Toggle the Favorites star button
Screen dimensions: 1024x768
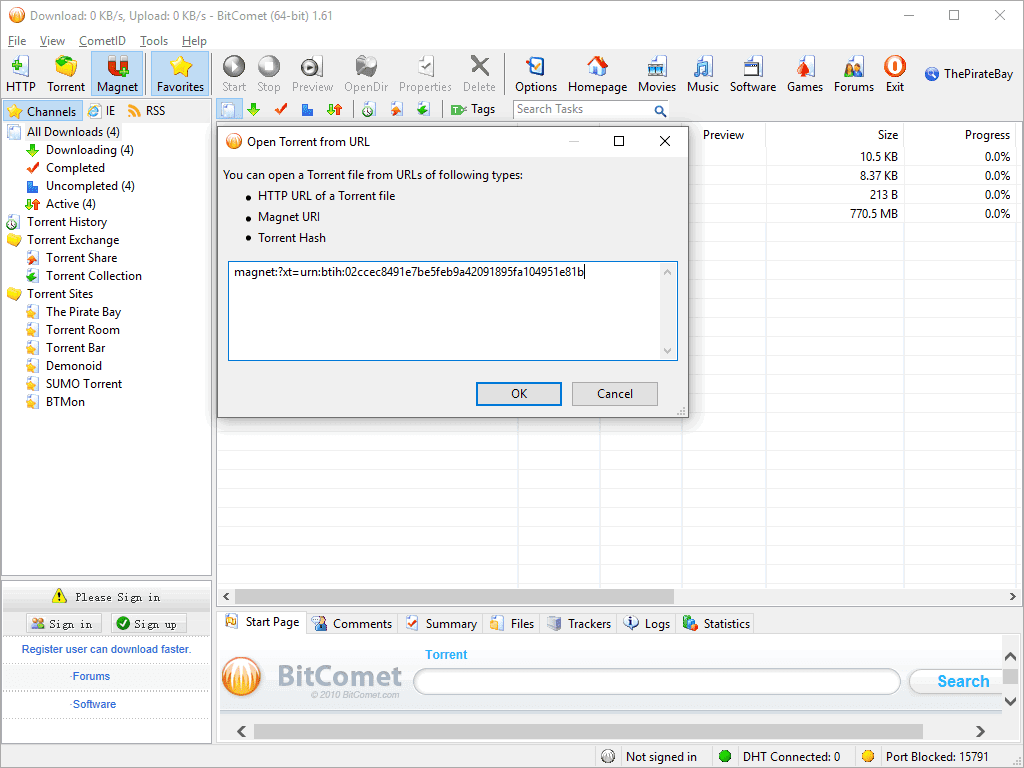[180, 74]
